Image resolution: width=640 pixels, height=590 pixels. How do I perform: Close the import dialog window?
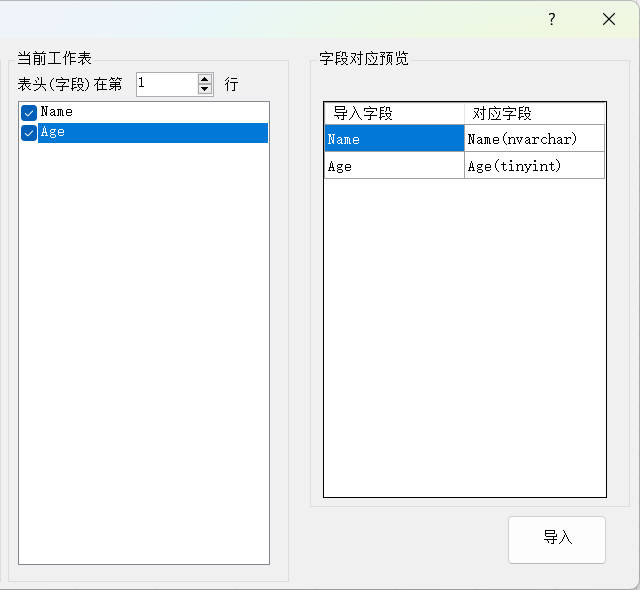pos(608,20)
